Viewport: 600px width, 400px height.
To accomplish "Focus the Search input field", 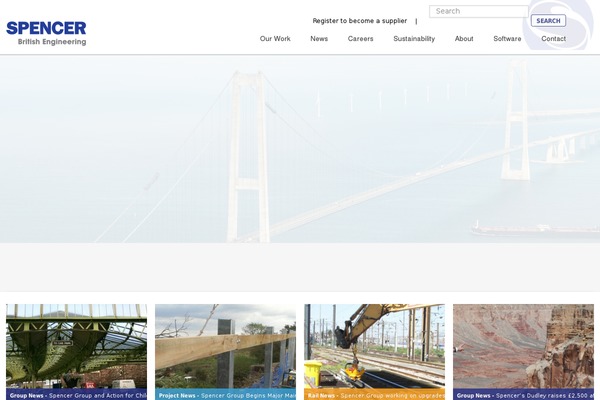I will (479, 11).
